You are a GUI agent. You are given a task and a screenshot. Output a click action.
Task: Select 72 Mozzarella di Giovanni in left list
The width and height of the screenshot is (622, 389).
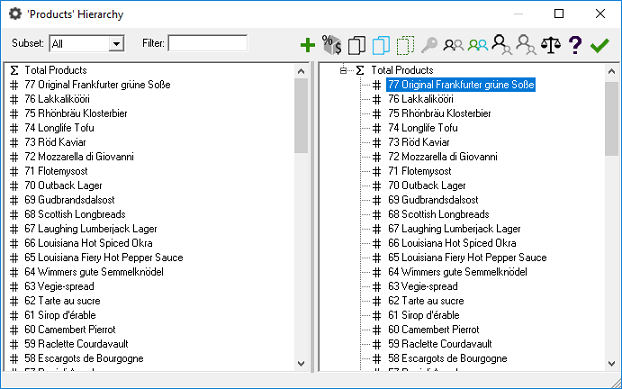(x=79, y=157)
